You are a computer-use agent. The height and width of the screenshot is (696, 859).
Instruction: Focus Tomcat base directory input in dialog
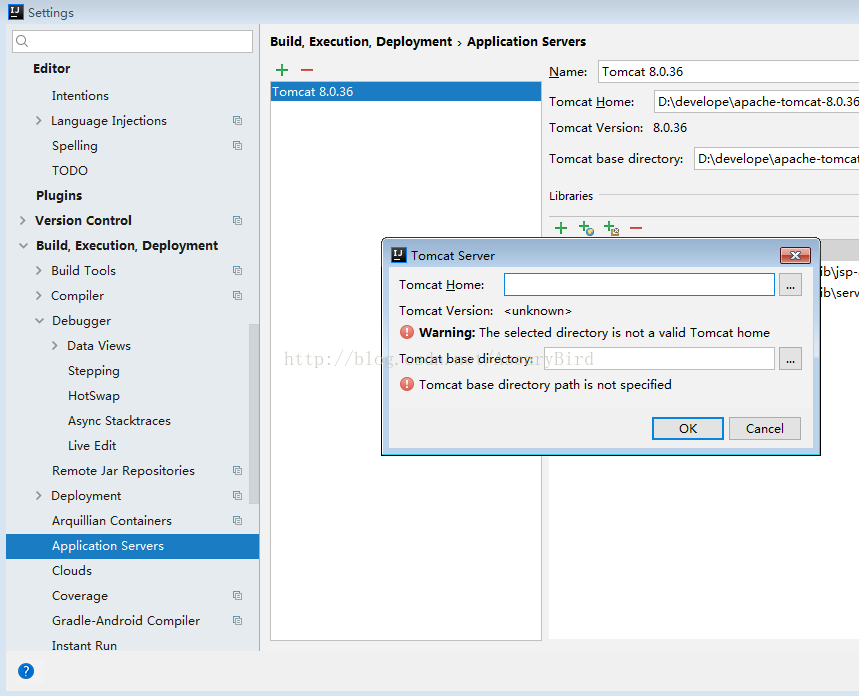(659, 359)
